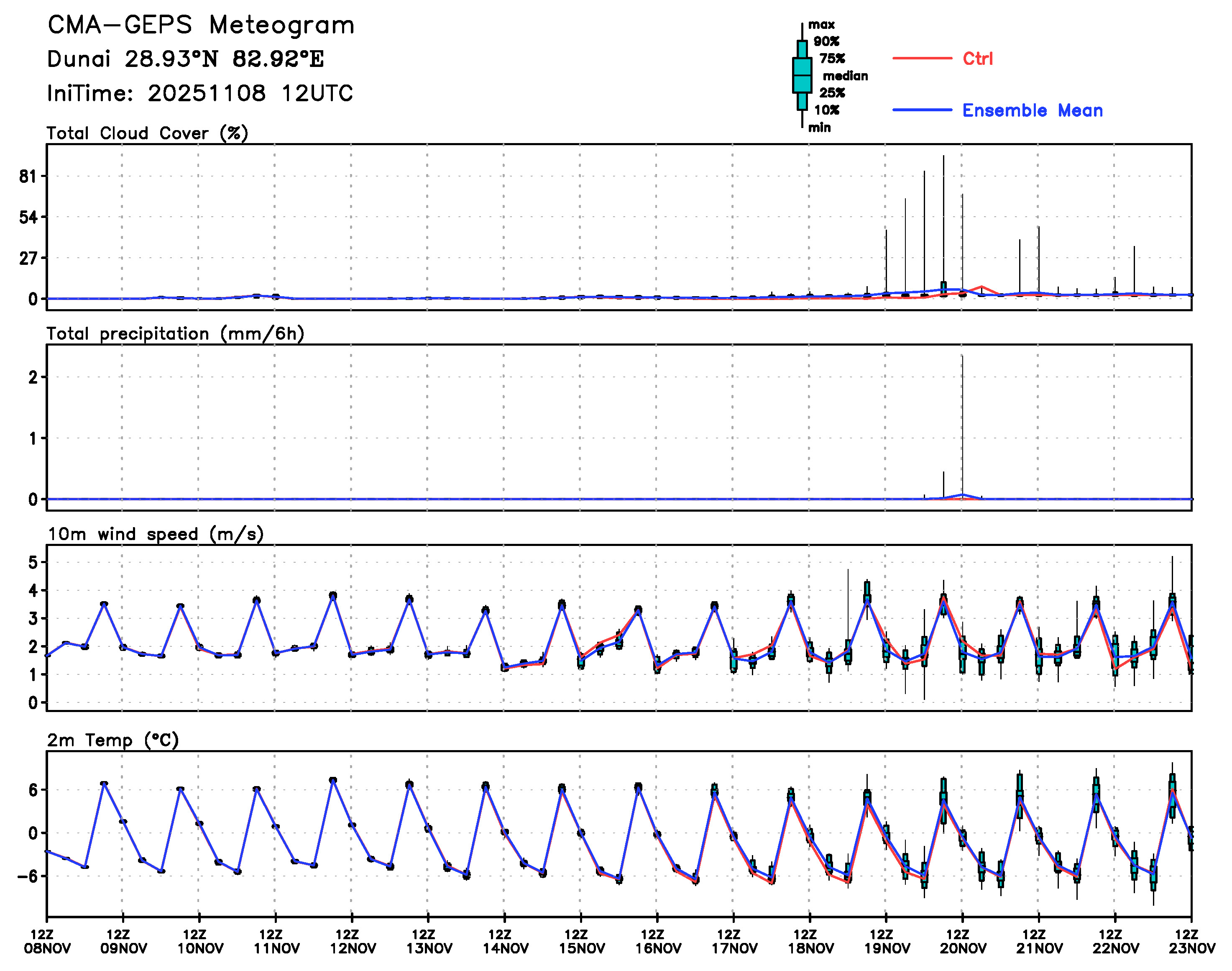Click the Ctrl legend label
The width and height of the screenshot is (1232, 971).
[x=977, y=59]
